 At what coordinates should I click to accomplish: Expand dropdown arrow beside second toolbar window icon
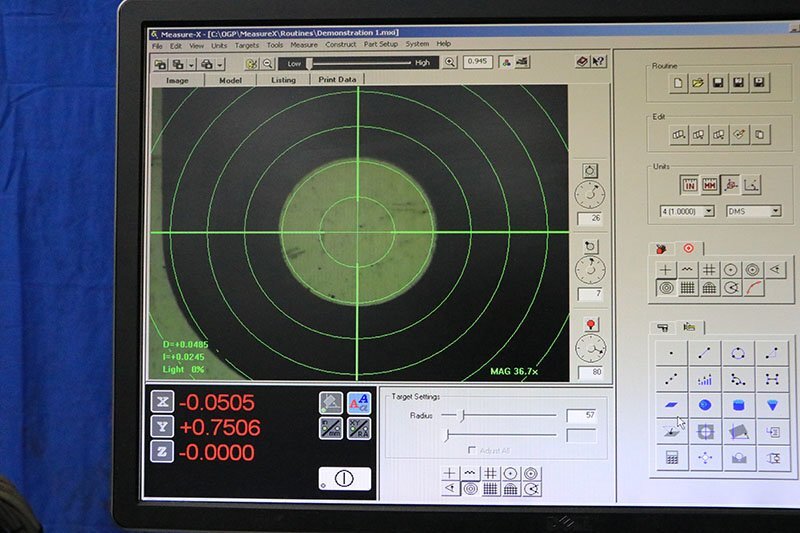191,65
